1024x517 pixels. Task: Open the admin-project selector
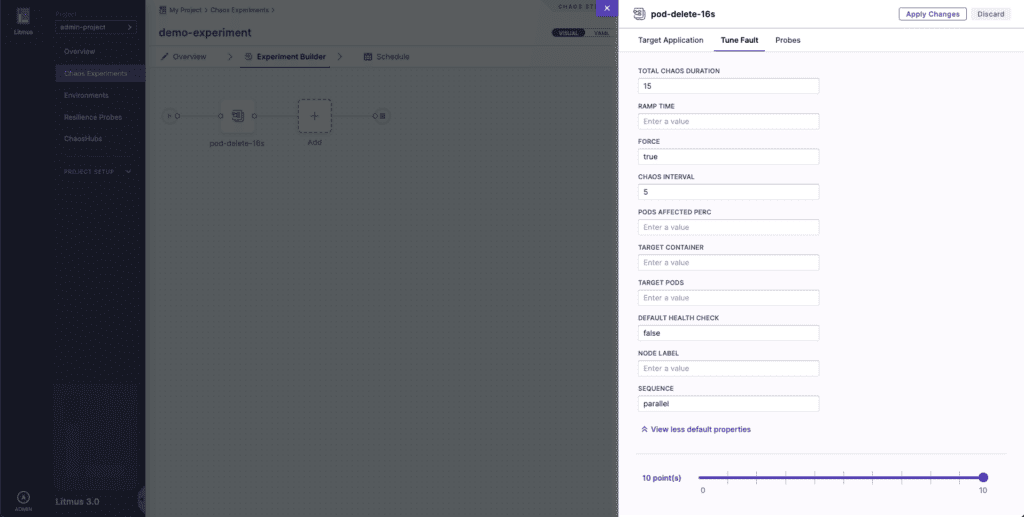[x=94, y=27]
